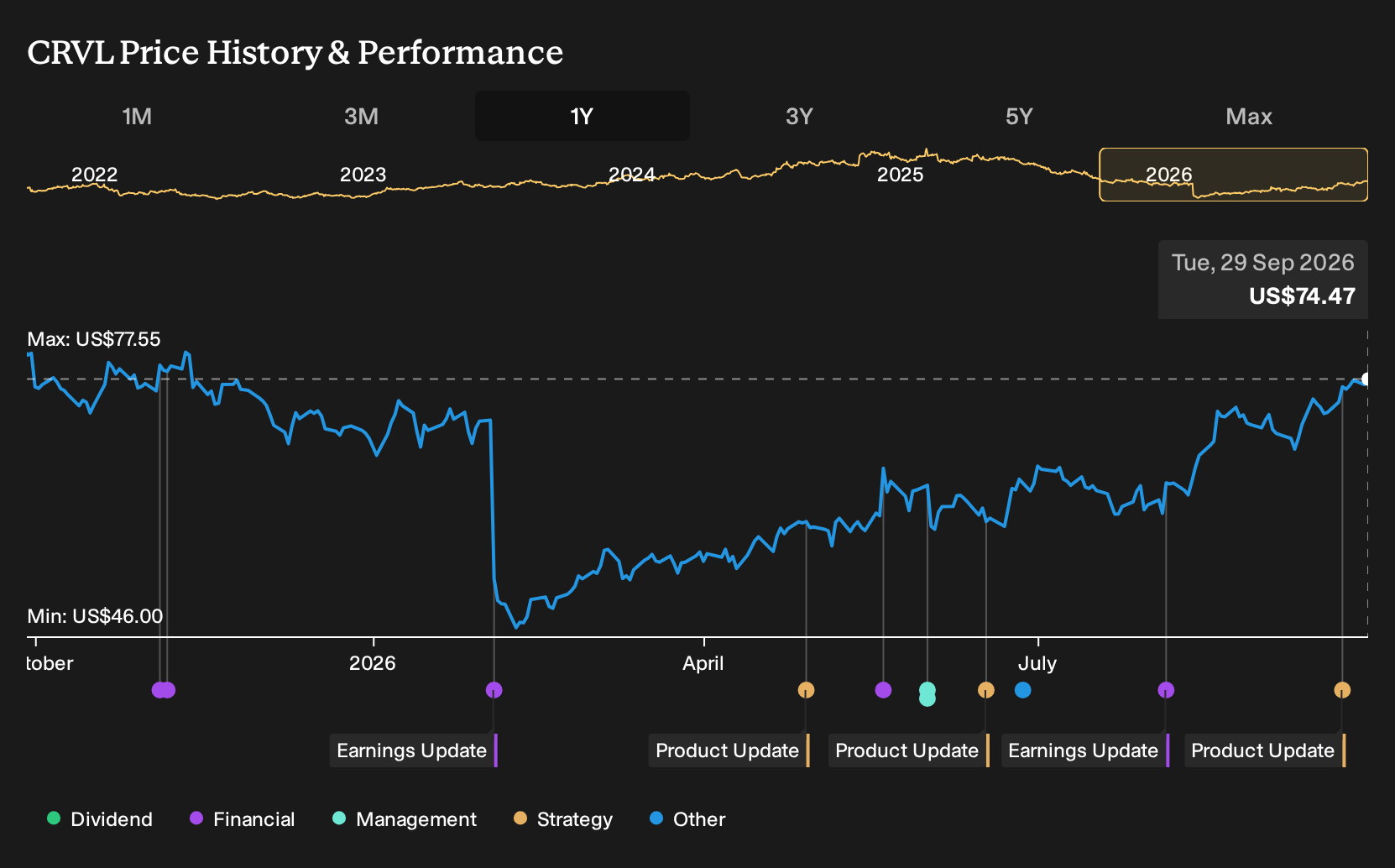The image size is (1395, 868).
Task: Click the Min: US$46.00 label
Action: (95, 616)
